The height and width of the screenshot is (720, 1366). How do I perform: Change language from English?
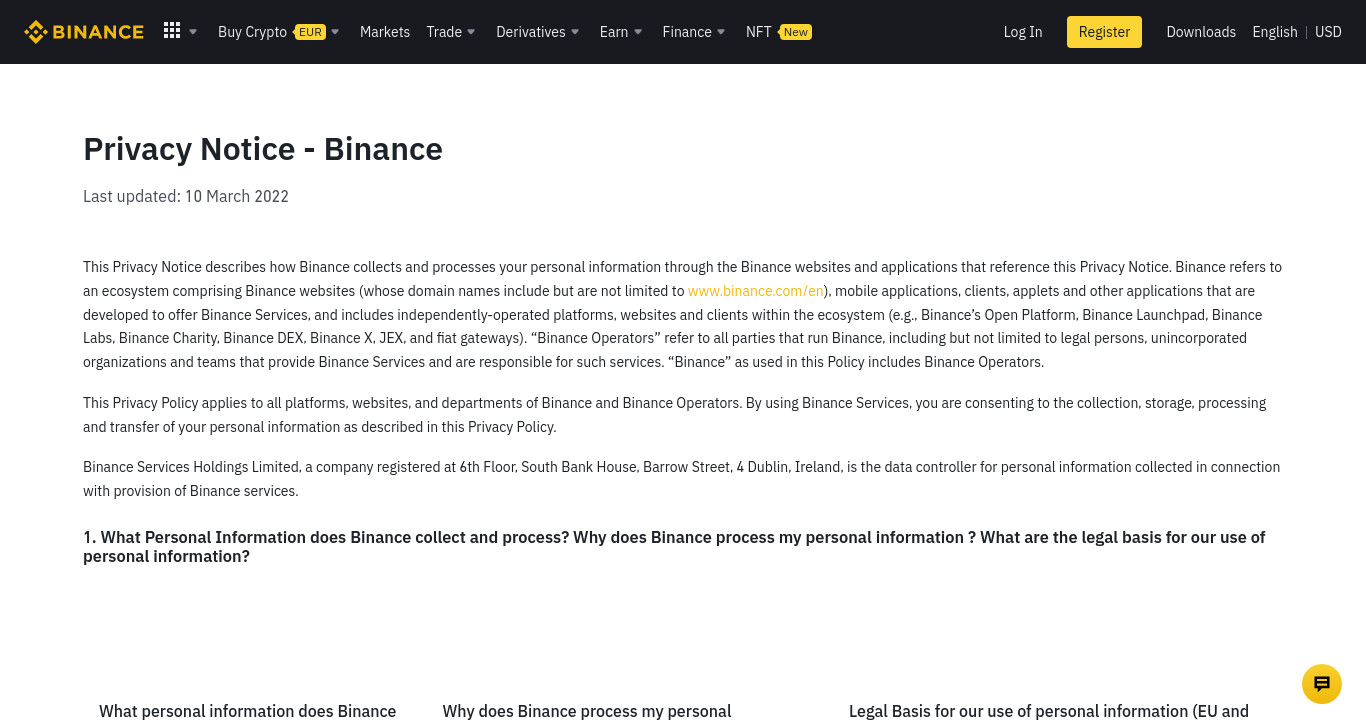pyautogui.click(x=1275, y=32)
